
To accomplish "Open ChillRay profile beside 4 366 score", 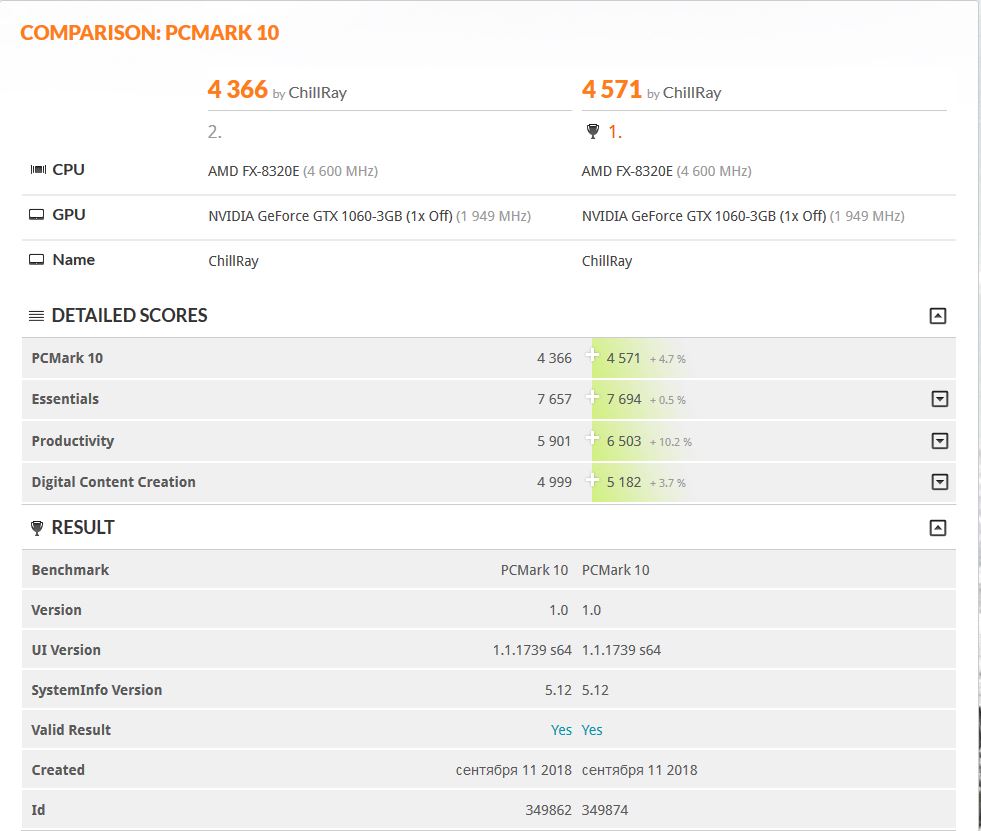I will click(x=317, y=93).
